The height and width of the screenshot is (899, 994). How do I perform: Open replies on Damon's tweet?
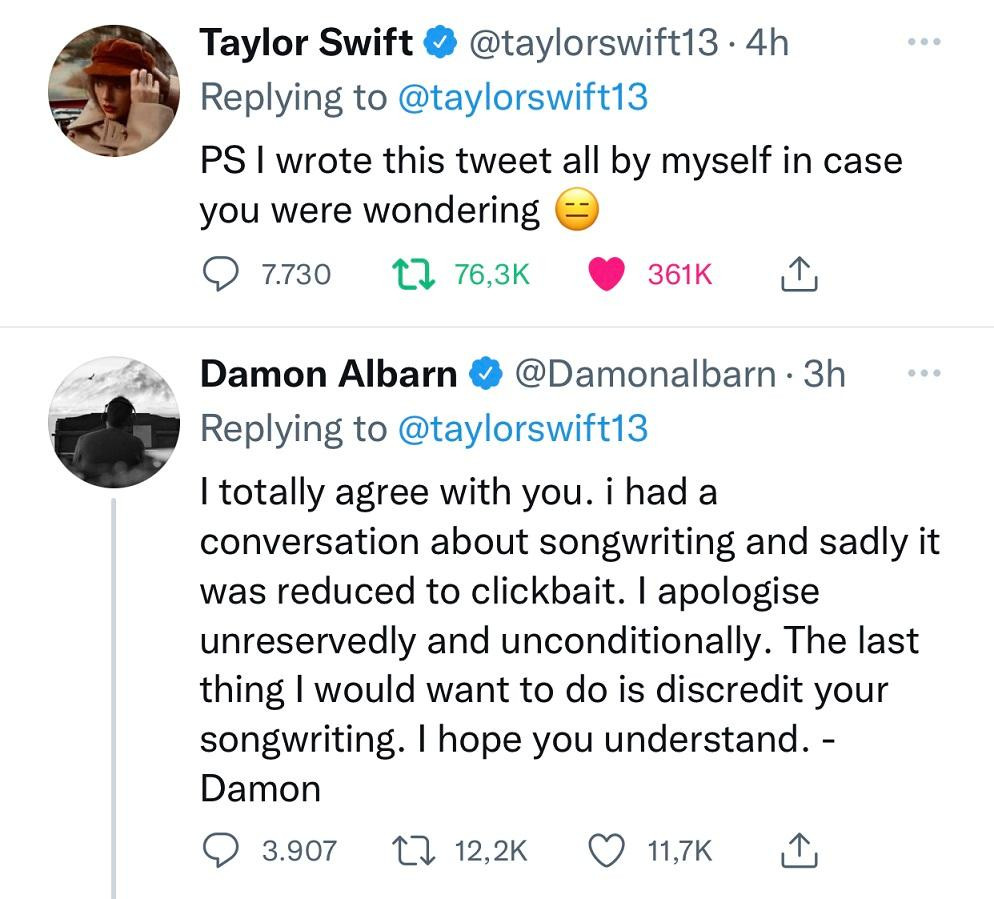[222, 852]
